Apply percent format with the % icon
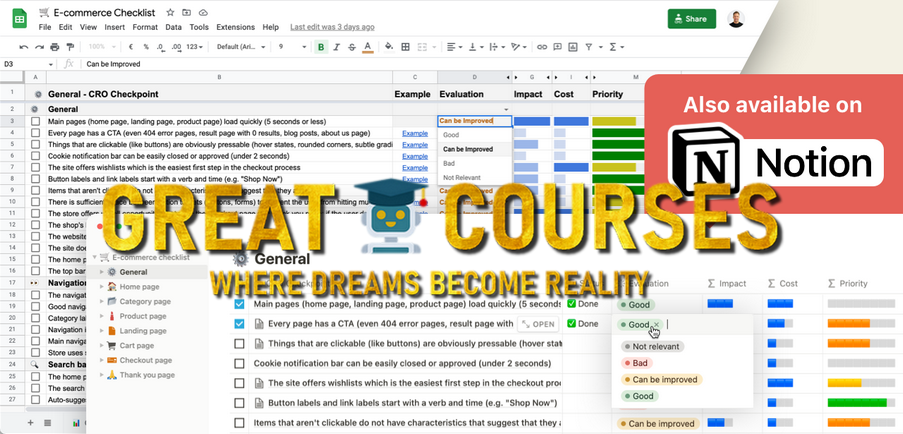 coord(146,47)
